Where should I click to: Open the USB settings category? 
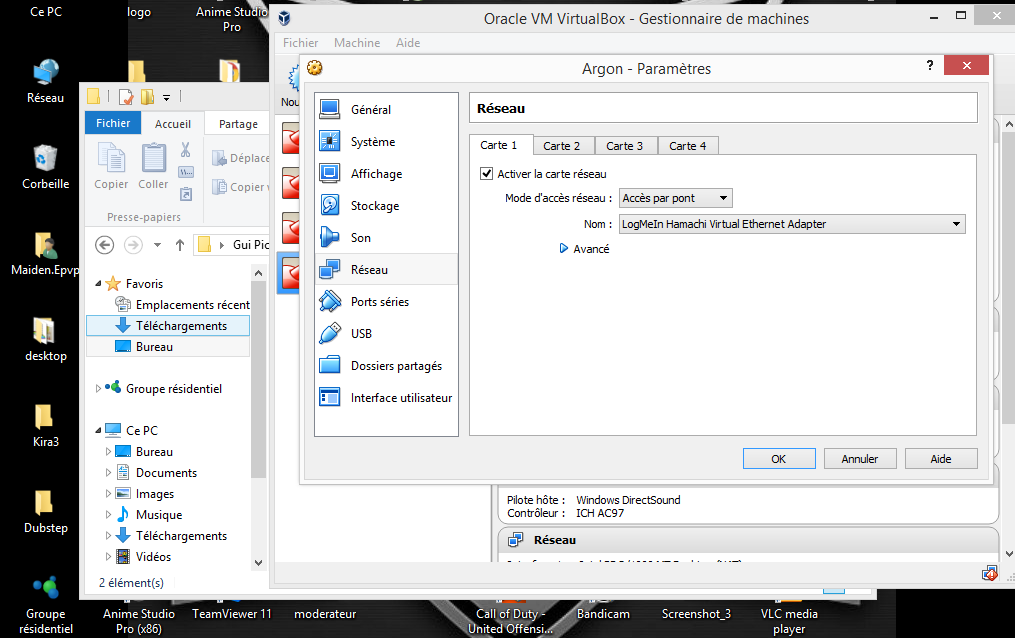[386, 333]
